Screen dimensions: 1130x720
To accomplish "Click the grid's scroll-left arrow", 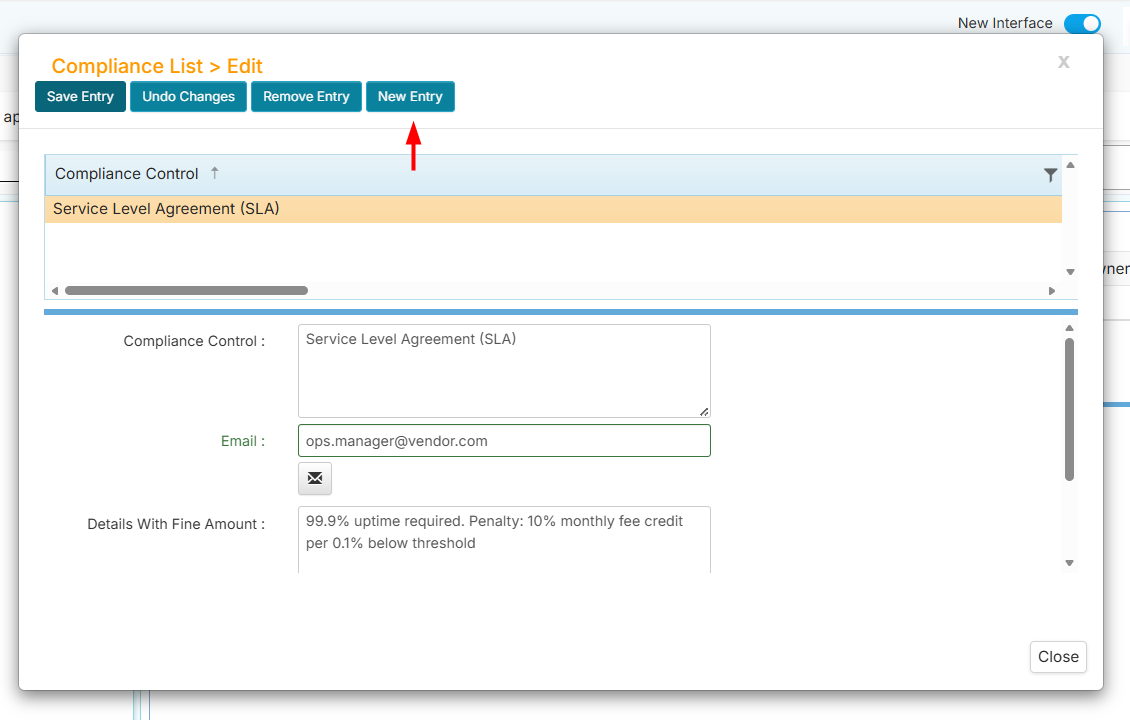I will 54,291.
